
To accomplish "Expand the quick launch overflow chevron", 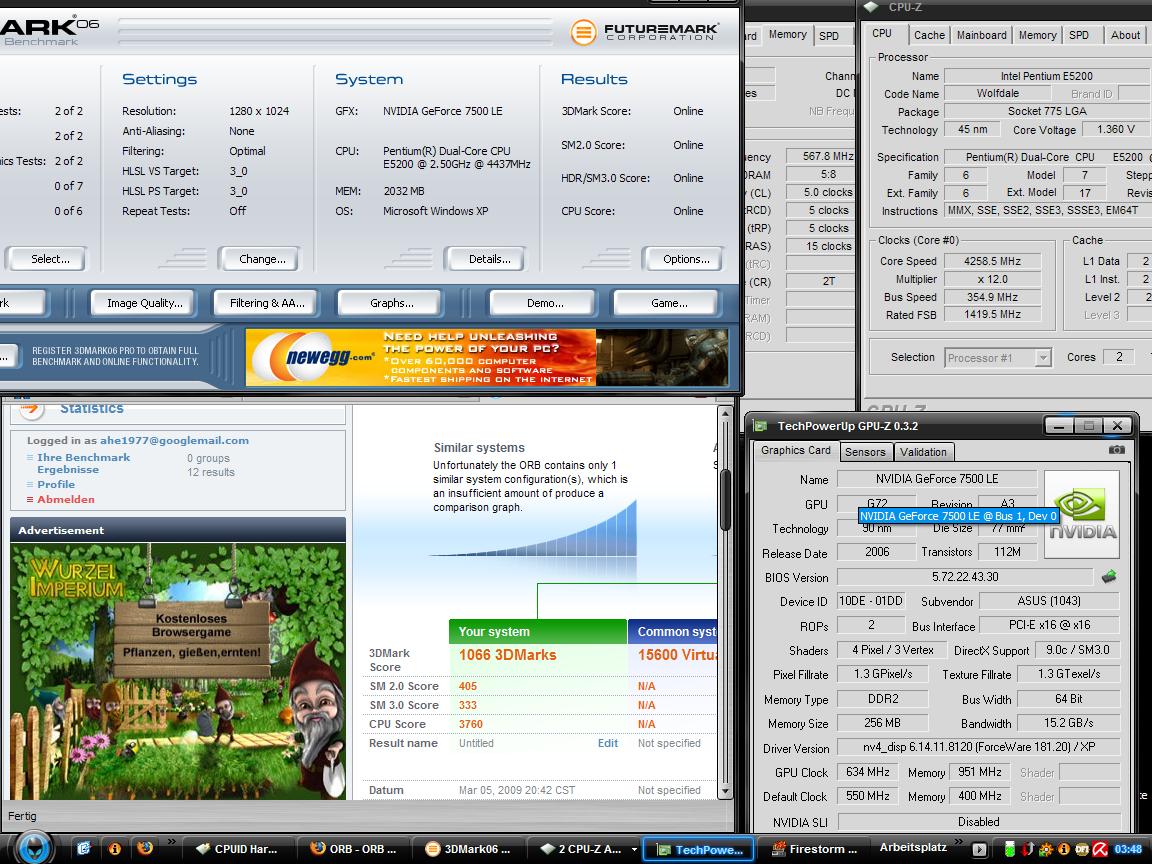I will click(171, 842).
